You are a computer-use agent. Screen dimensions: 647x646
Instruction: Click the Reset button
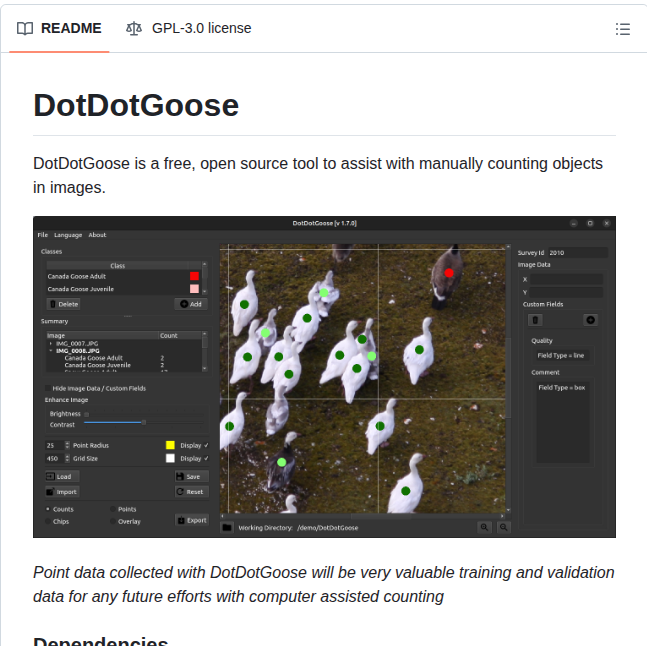(192, 492)
